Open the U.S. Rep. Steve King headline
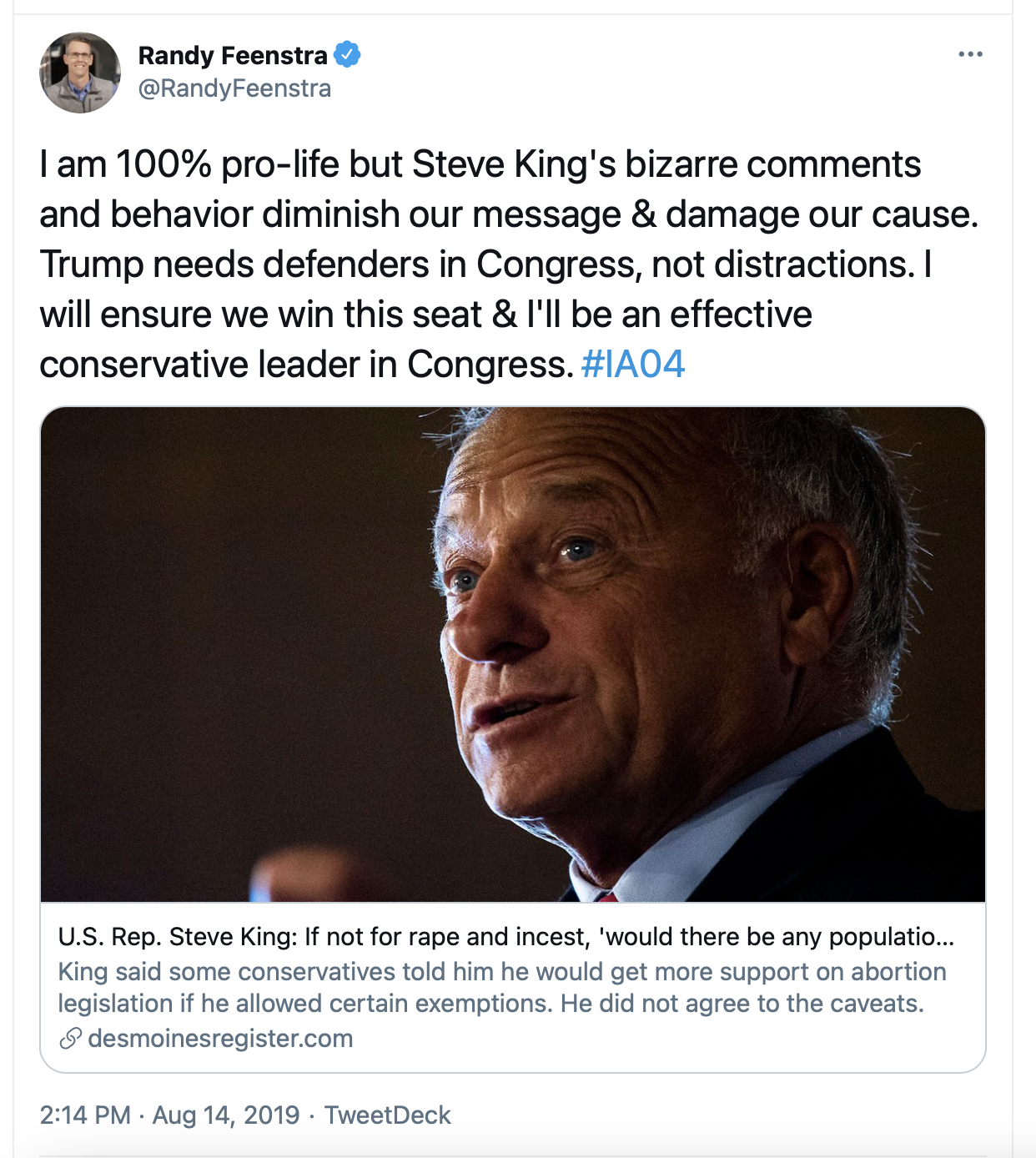The width and height of the screenshot is (1036, 1158). (x=506, y=937)
